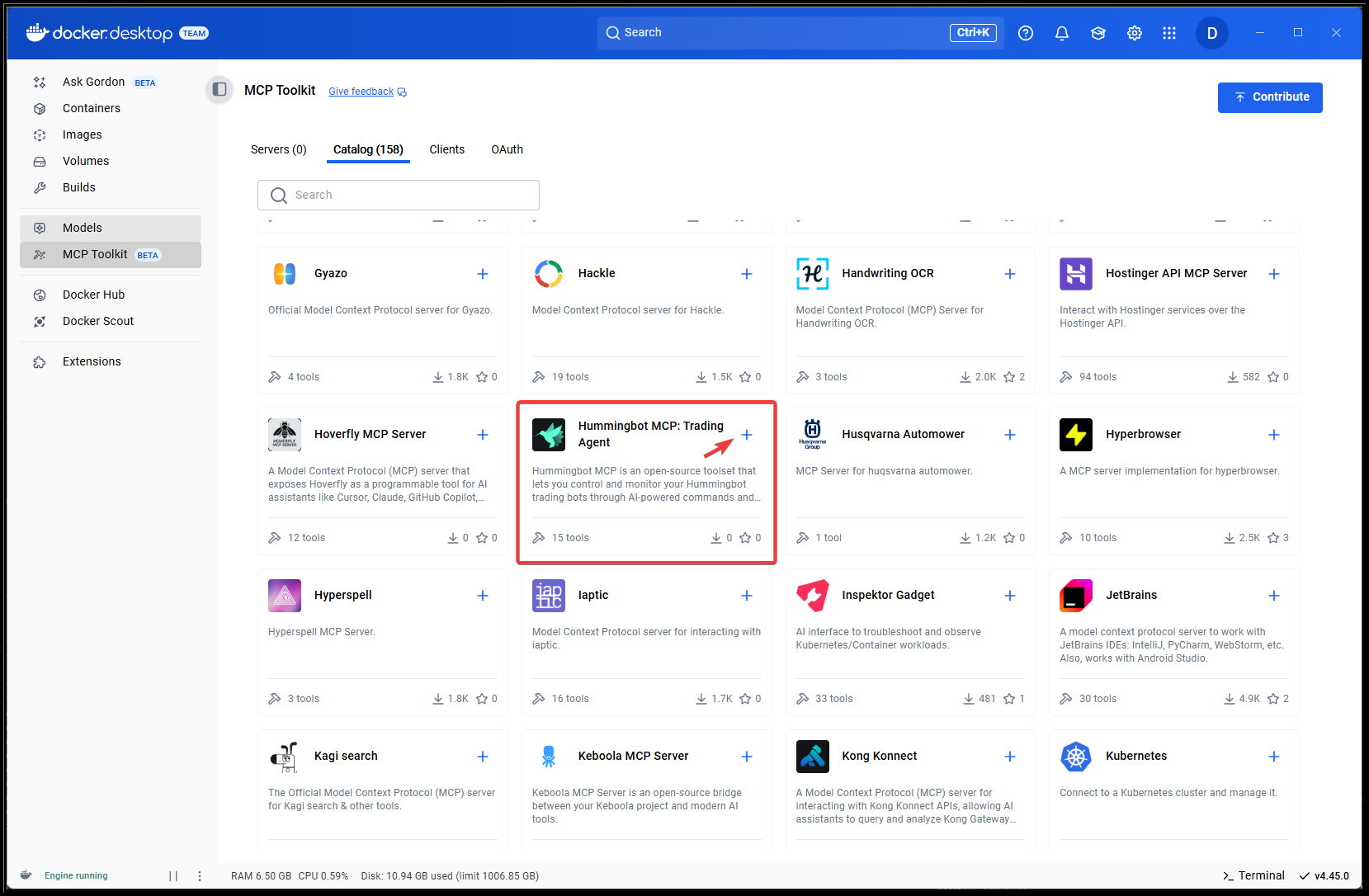The height and width of the screenshot is (896, 1369).
Task: Open the Learning center icon
Action: click(1098, 33)
